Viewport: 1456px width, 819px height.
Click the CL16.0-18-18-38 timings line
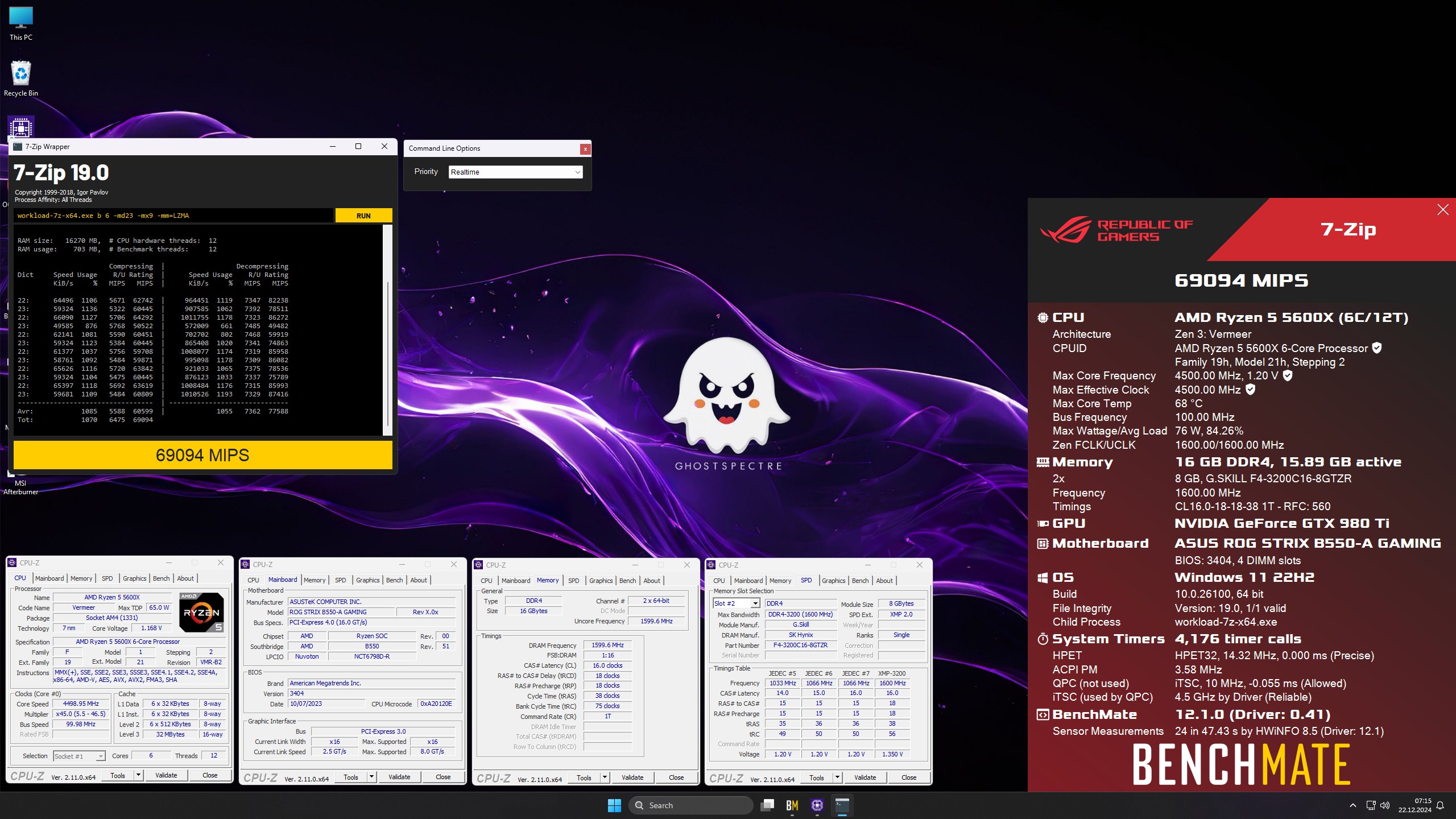(x=1252, y=506)
